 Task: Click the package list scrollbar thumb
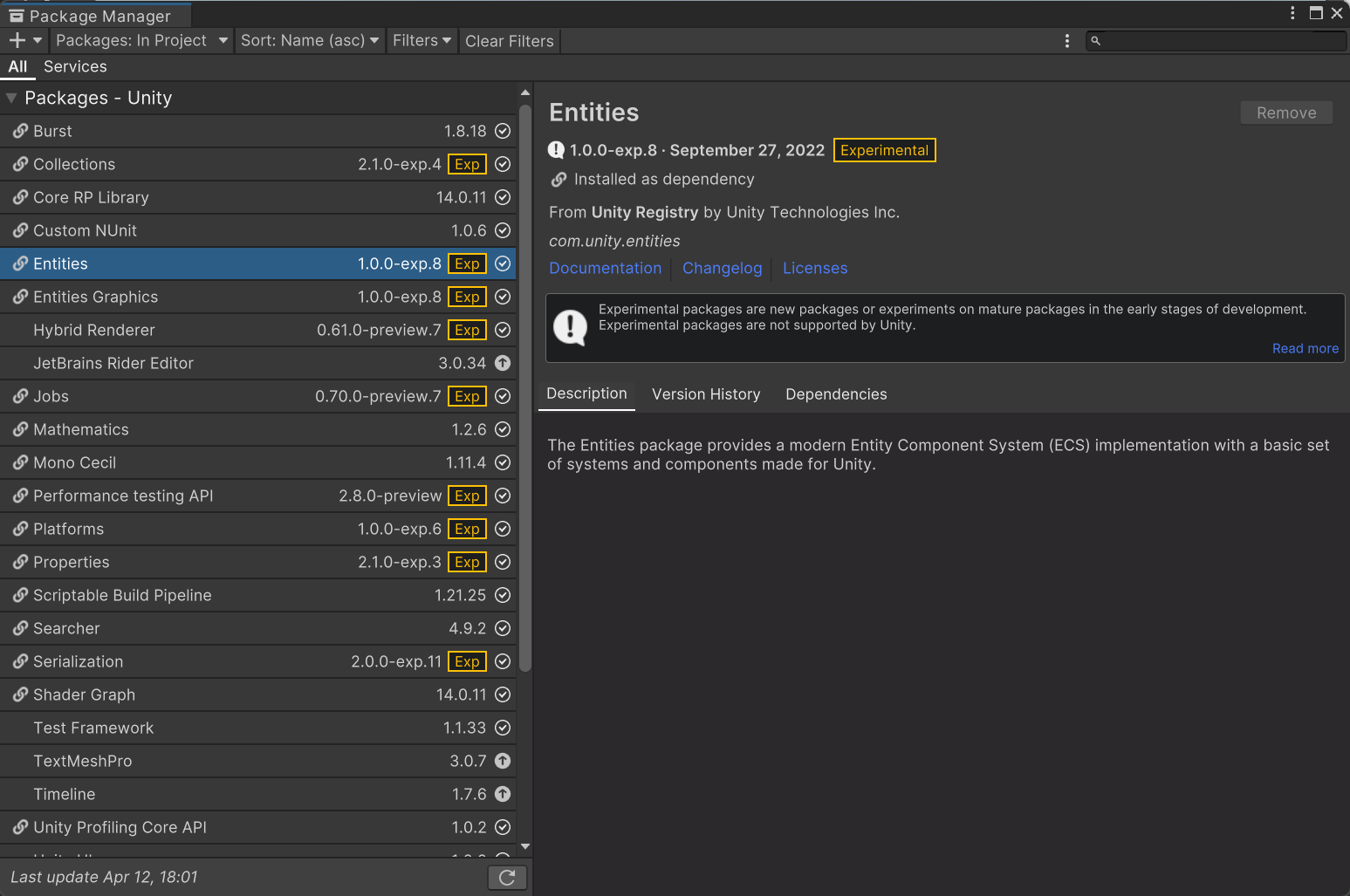(x=524, y=387)
